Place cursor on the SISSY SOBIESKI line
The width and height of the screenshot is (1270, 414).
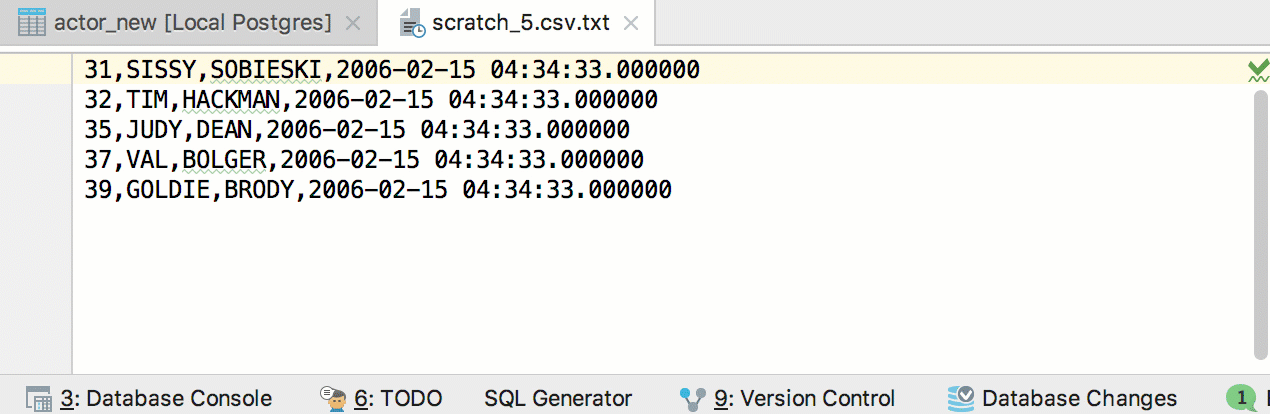(x=392, y=70)
